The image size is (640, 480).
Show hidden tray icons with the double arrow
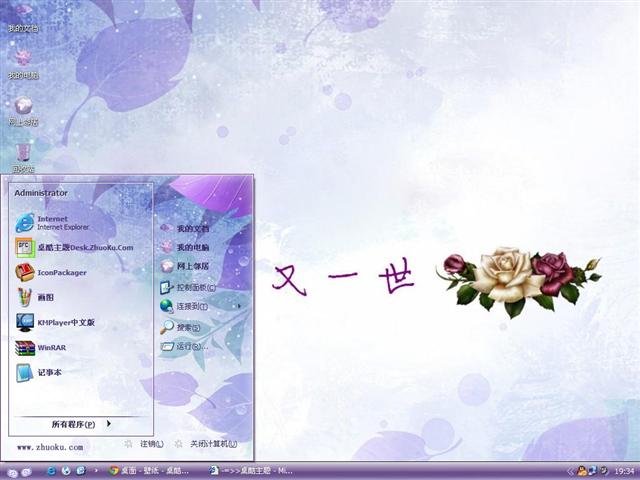tap(570, 471)
